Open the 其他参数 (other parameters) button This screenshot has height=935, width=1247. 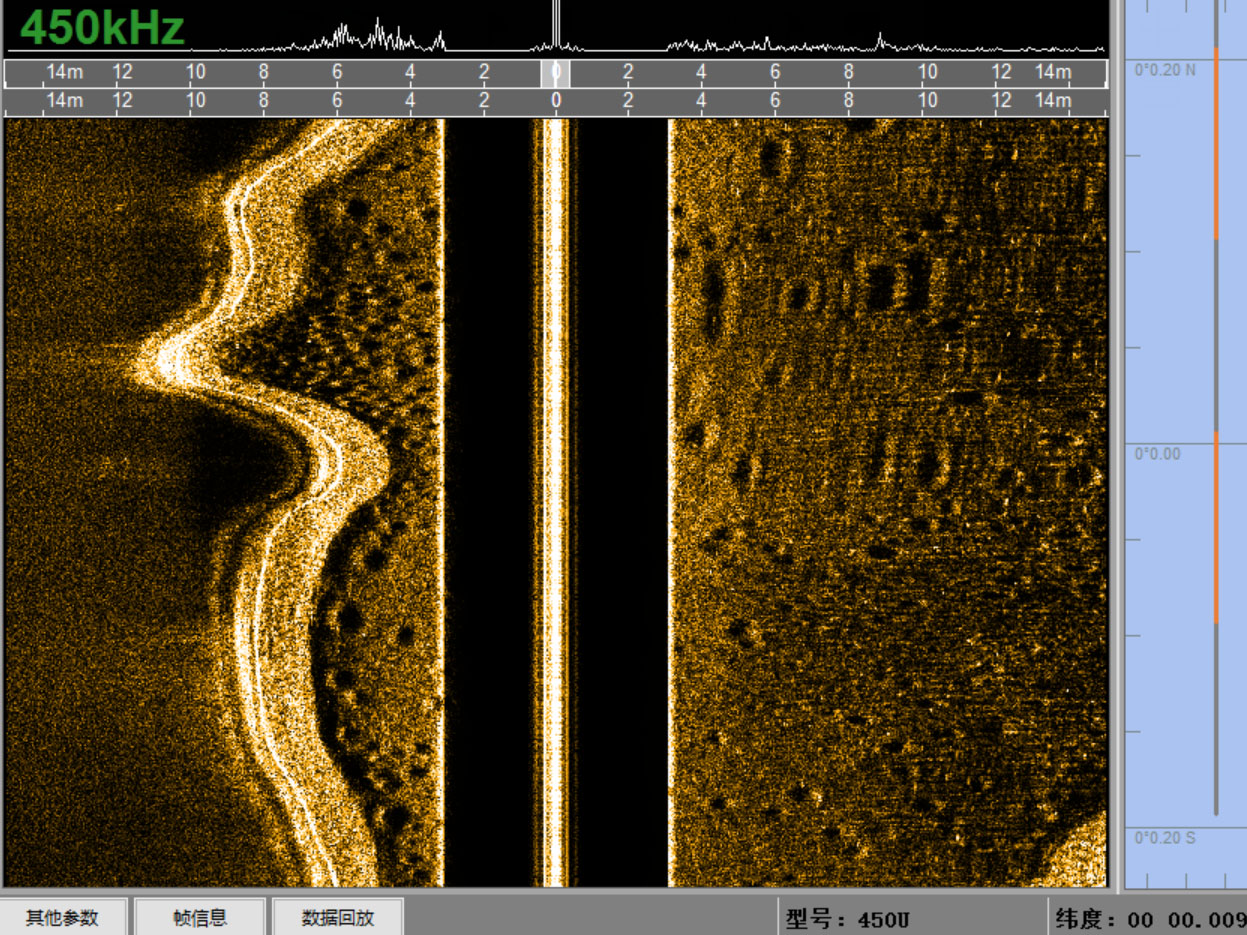(x=63, y=917)
